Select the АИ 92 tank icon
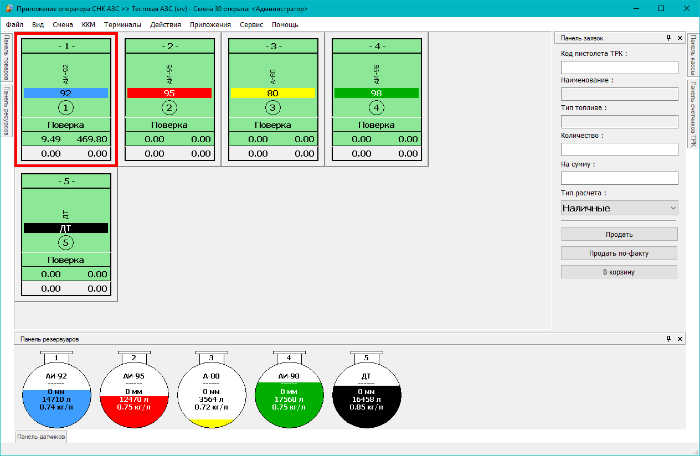Image resolution: width=700 pixels, height=456 pixels. tap(57, 388)
